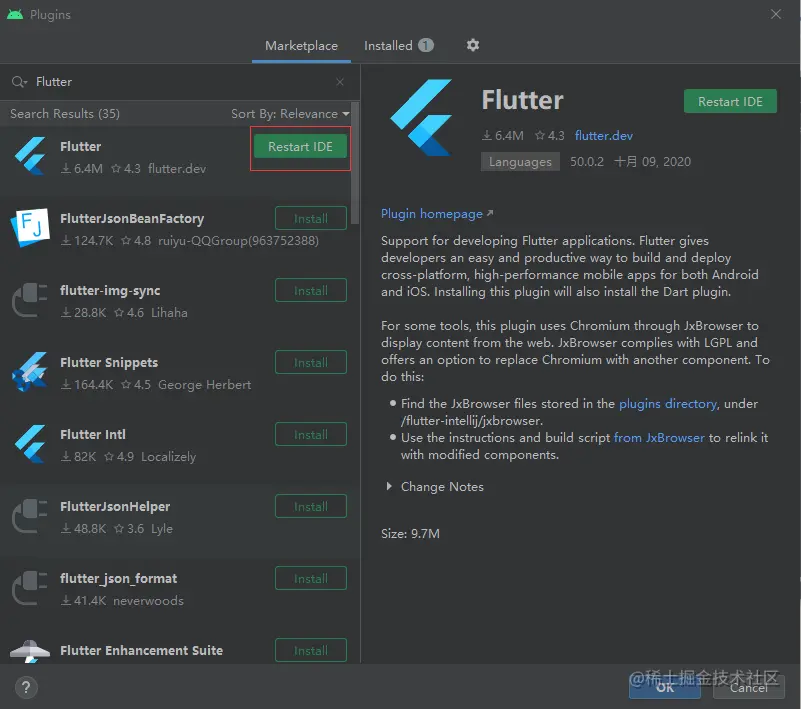Viewport: 801px width, 709px height.
Task: Click the Size: 9.7M text
Action: 410,534
